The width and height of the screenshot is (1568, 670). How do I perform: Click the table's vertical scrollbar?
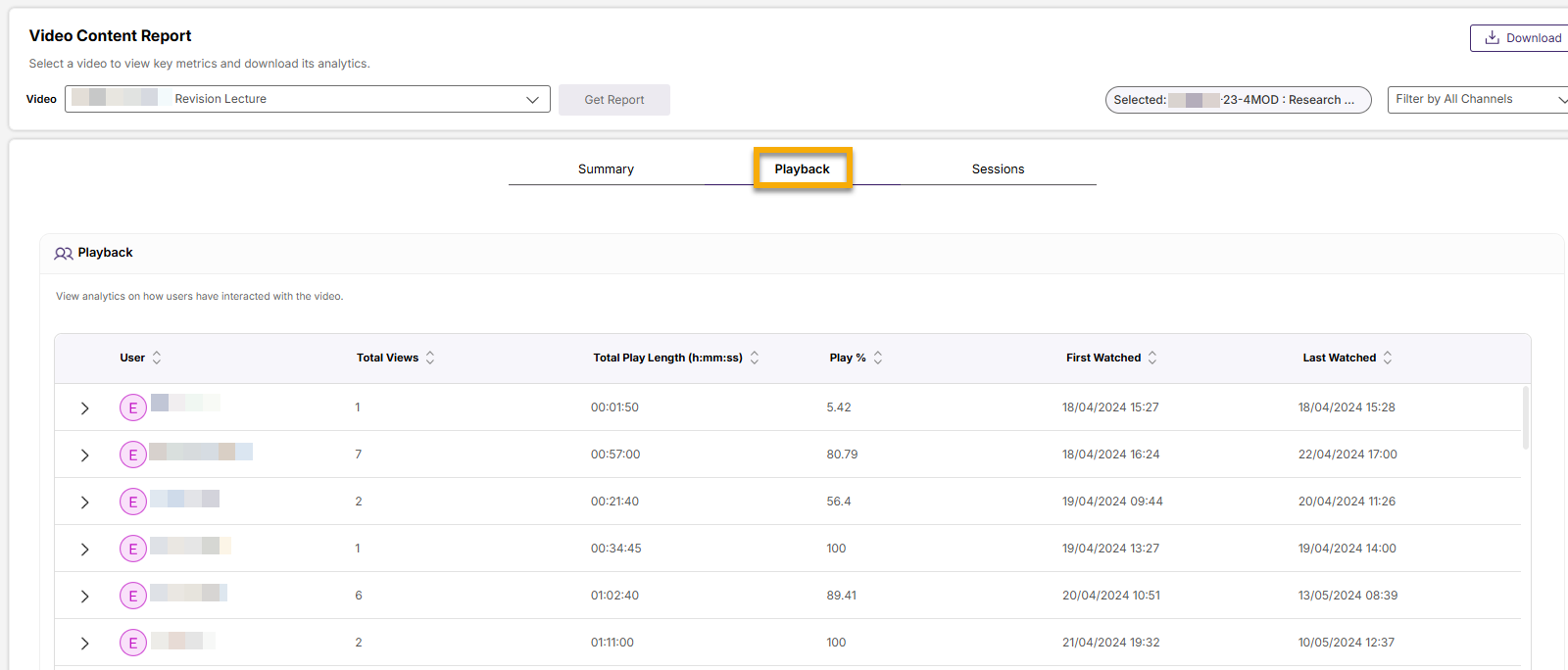[1525, 418]
